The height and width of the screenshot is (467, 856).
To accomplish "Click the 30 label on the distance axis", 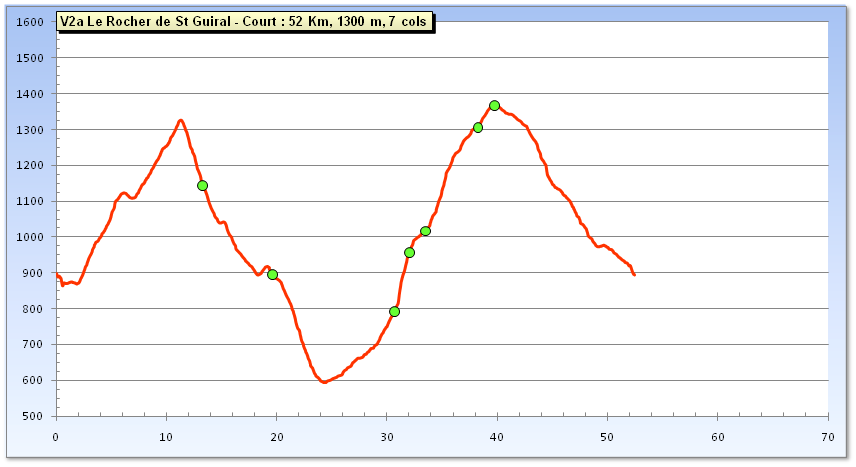I will click(387, 437).
